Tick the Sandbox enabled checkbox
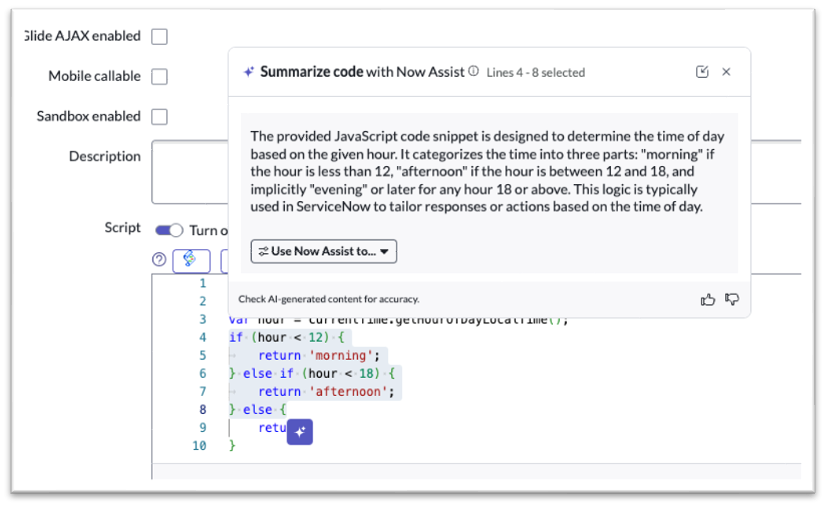 (x=160, y=116)
